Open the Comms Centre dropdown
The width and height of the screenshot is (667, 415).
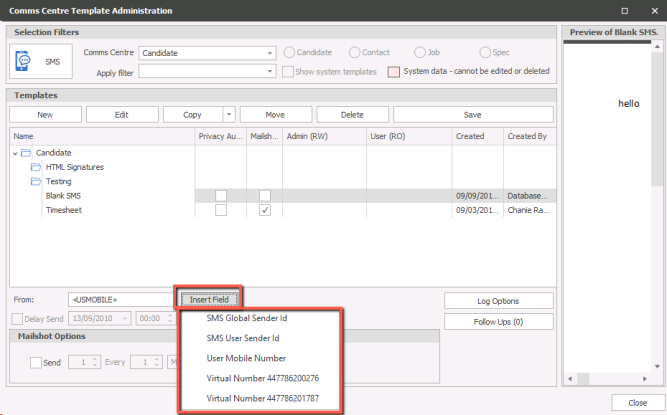tap(270, 53)
